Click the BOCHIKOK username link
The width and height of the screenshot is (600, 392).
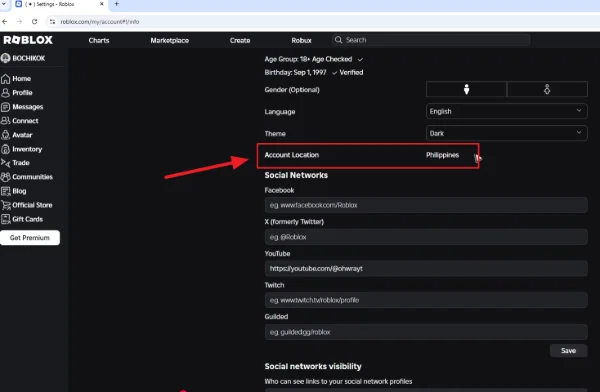point(29,58)
